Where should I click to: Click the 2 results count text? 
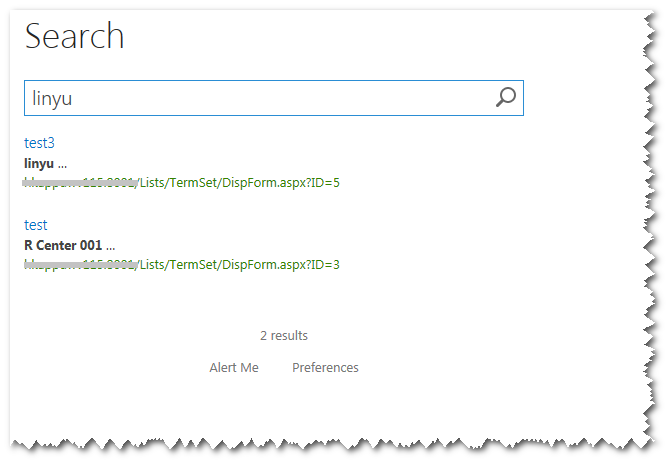pos(284,336)
